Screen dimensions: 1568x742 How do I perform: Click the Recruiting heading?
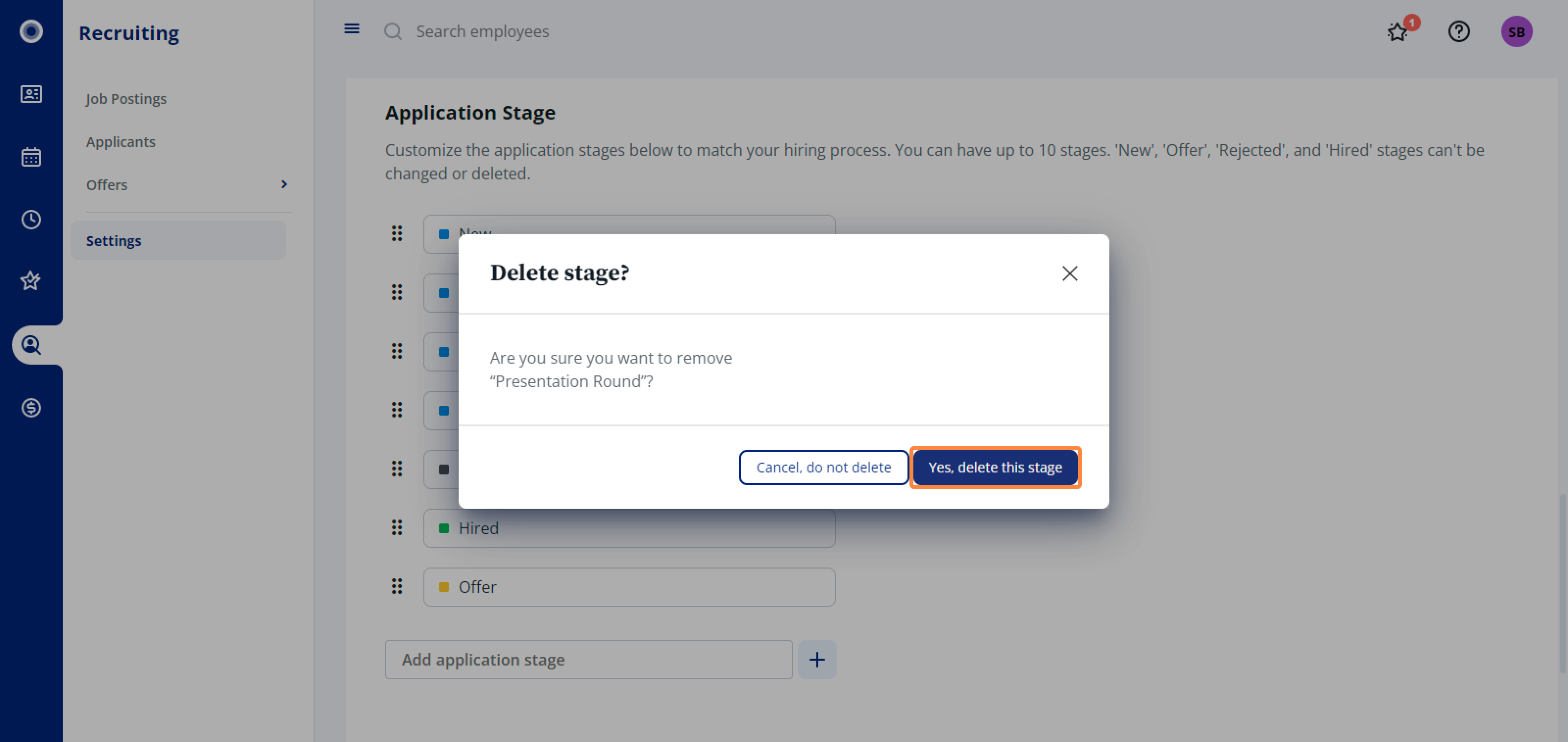pyautogui.click(x=128, y=33)
